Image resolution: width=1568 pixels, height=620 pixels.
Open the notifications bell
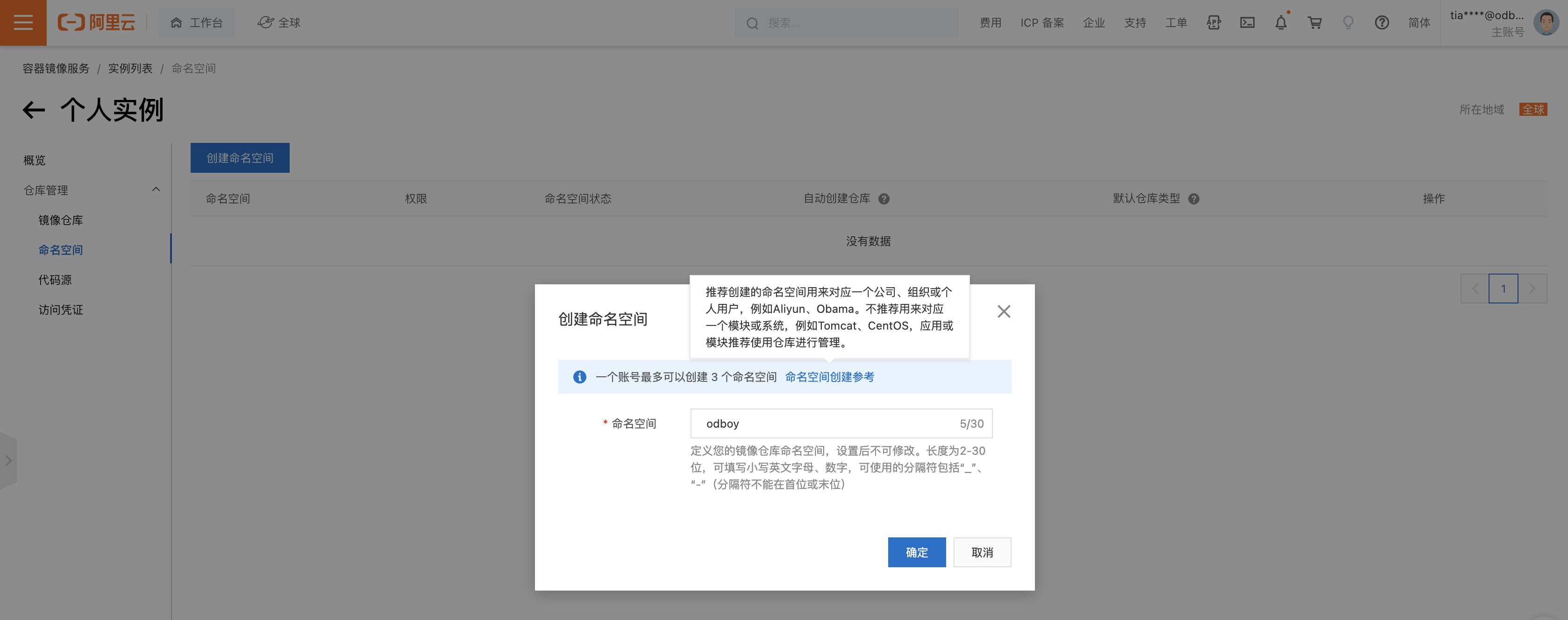pos(1281,23)
